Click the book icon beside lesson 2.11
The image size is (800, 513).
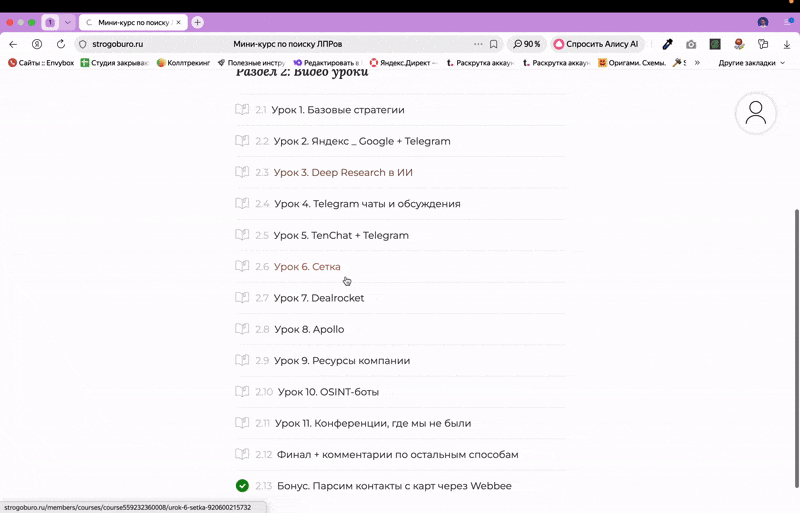242,423
